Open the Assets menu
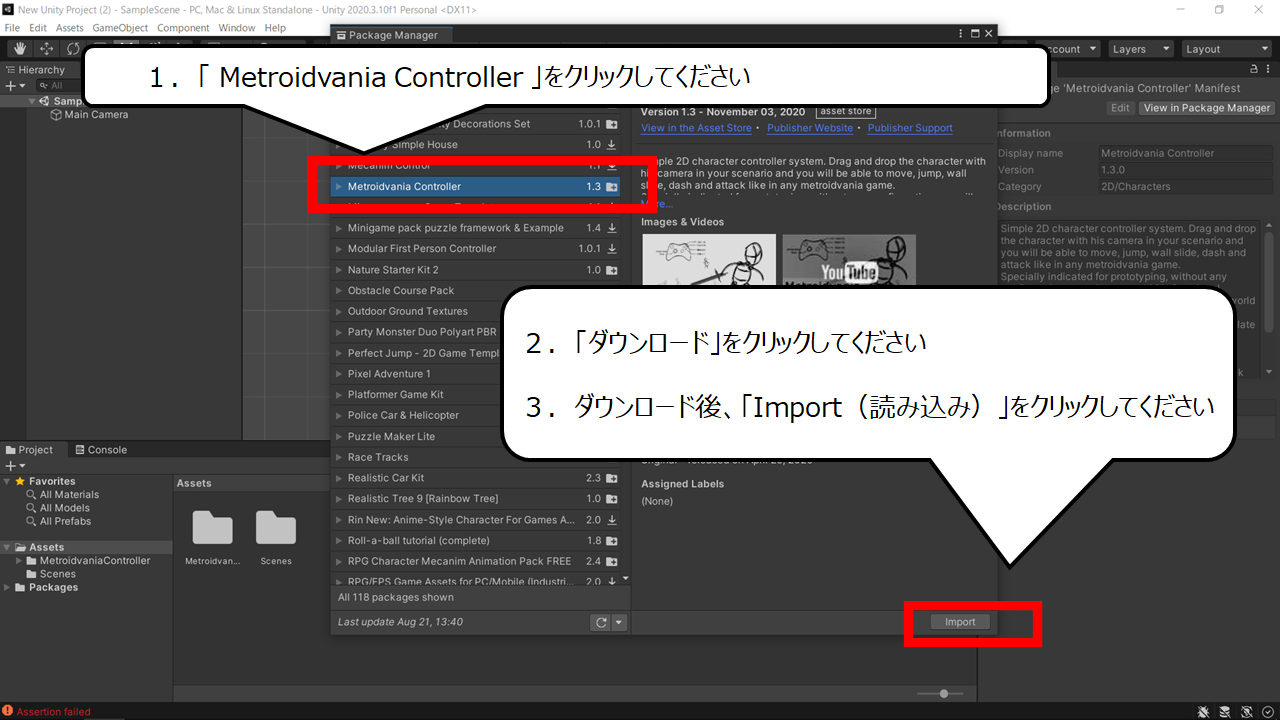Image resolution: width=1280 pixels, height=720 pixels. (70, 28)
